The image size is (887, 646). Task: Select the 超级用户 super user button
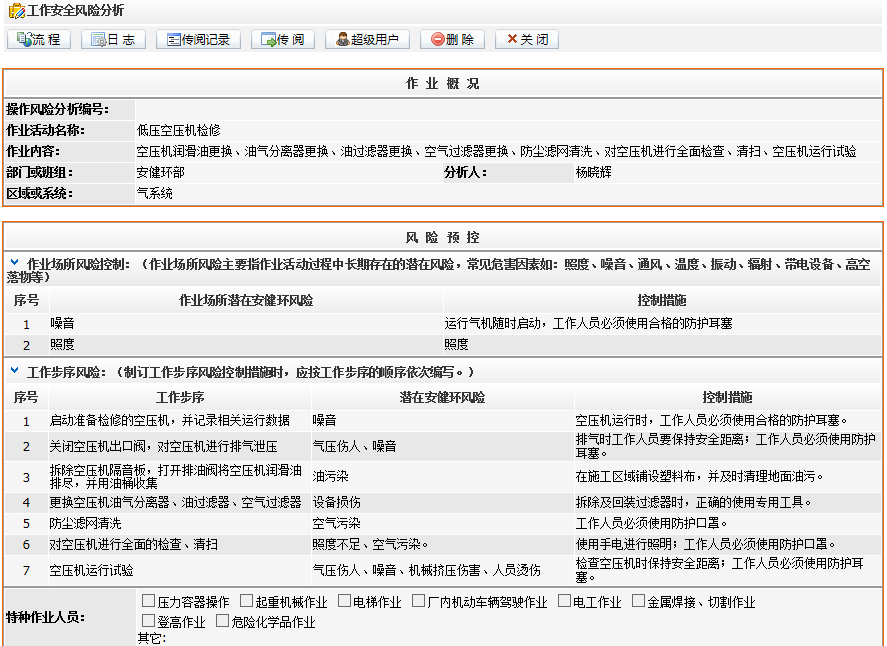(x=366, y=40)
